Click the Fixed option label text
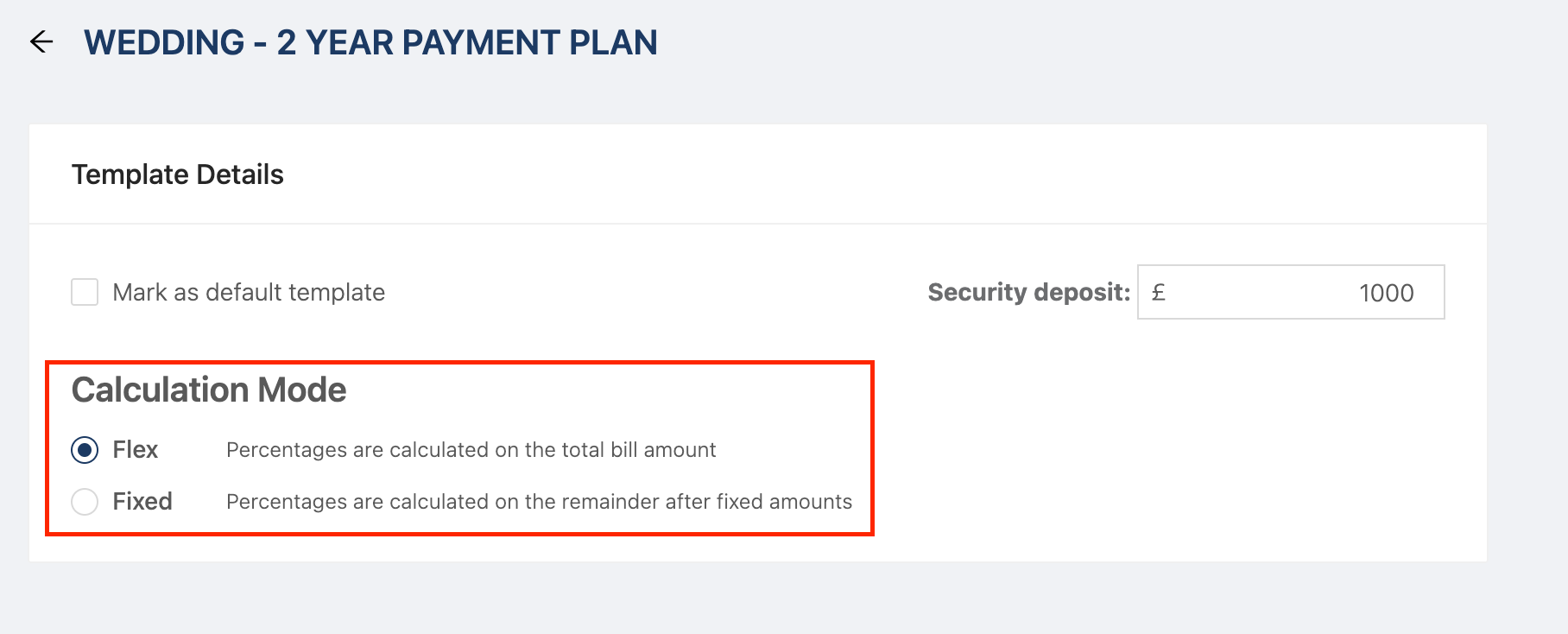Image resolution: width=1568 pixels, height=634 pixels. coord(142,502)
